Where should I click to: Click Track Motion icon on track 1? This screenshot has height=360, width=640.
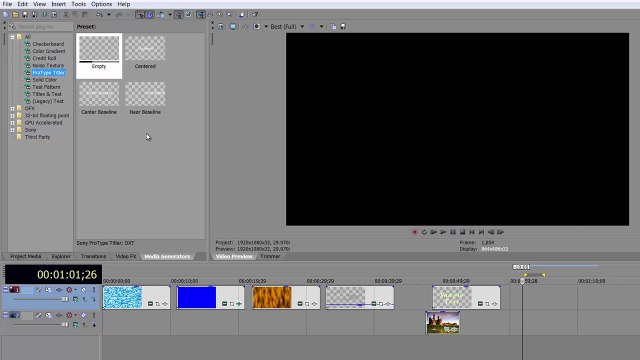tap(48, 290)
